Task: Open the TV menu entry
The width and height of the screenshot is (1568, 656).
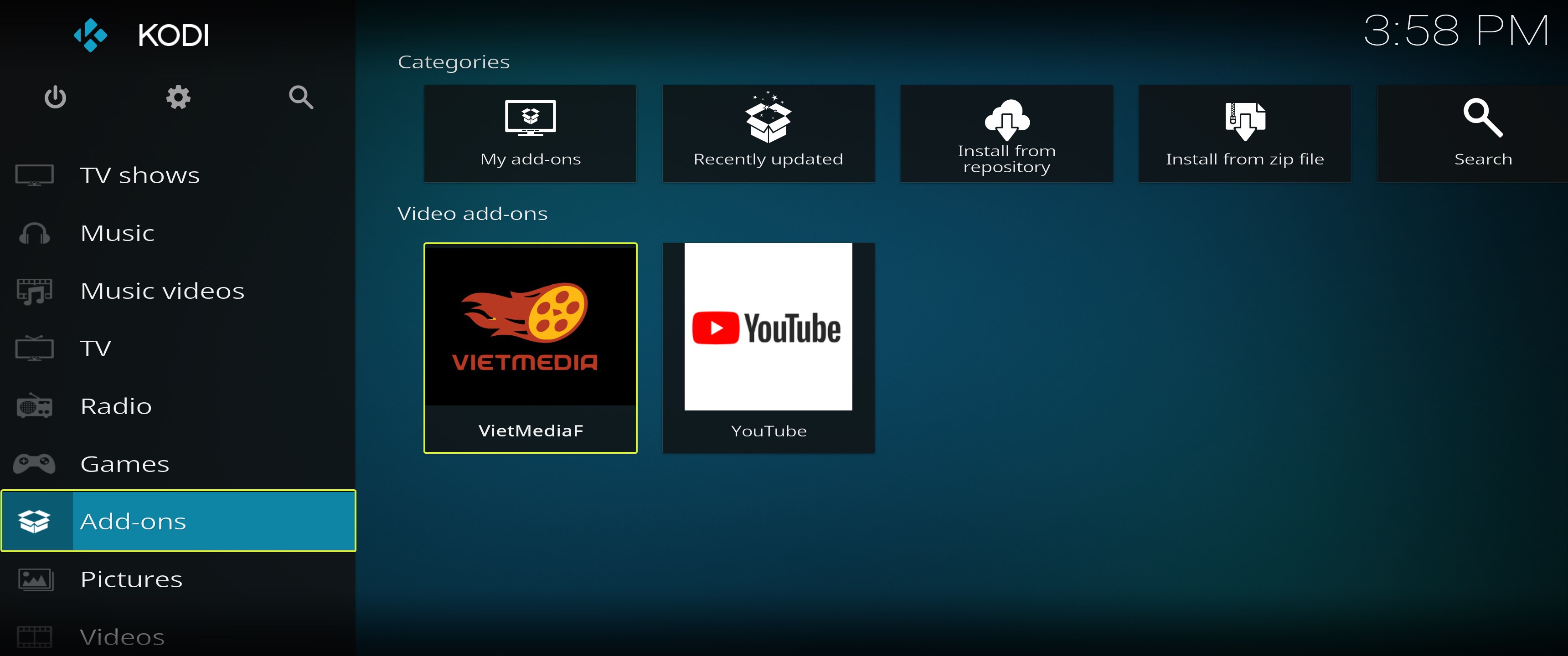Action: 178,348
